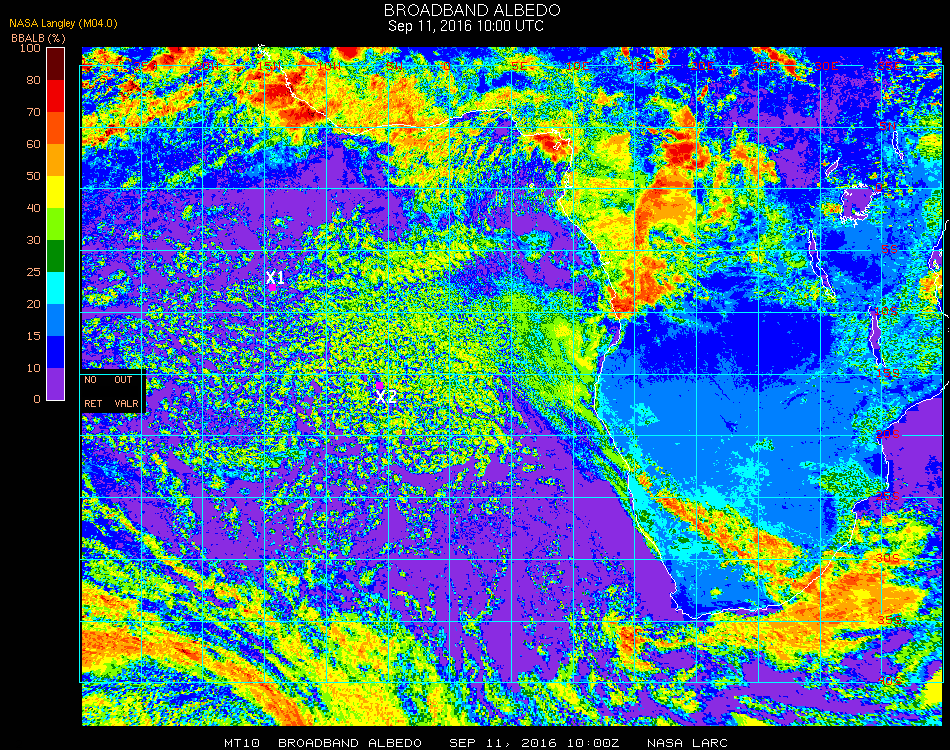The height and width of the screenshot is (750, 950).
Task: Click the '60' colorbar tick value
Action: pos(33,144)
